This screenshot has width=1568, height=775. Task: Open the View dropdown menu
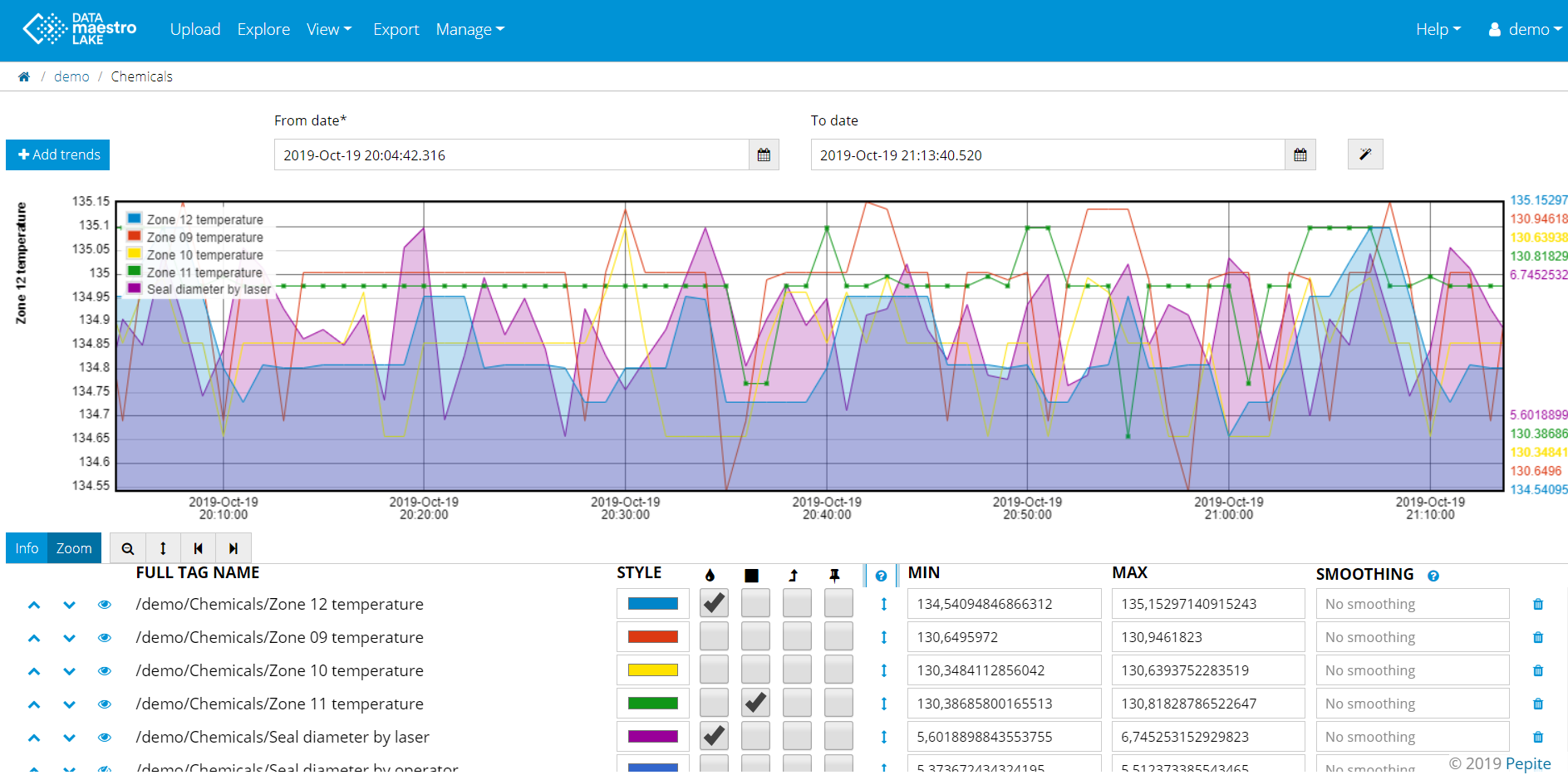(x=329, y=30)
